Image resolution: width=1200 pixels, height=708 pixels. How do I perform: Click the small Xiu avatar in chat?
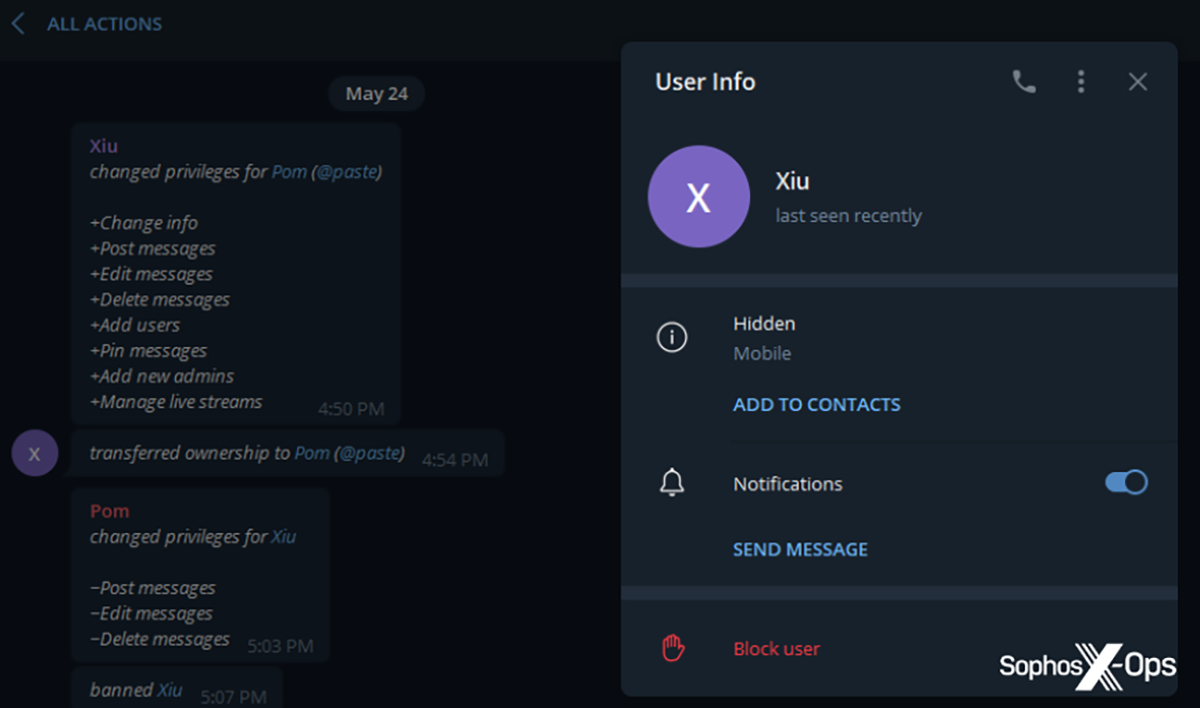coord(35,454)
